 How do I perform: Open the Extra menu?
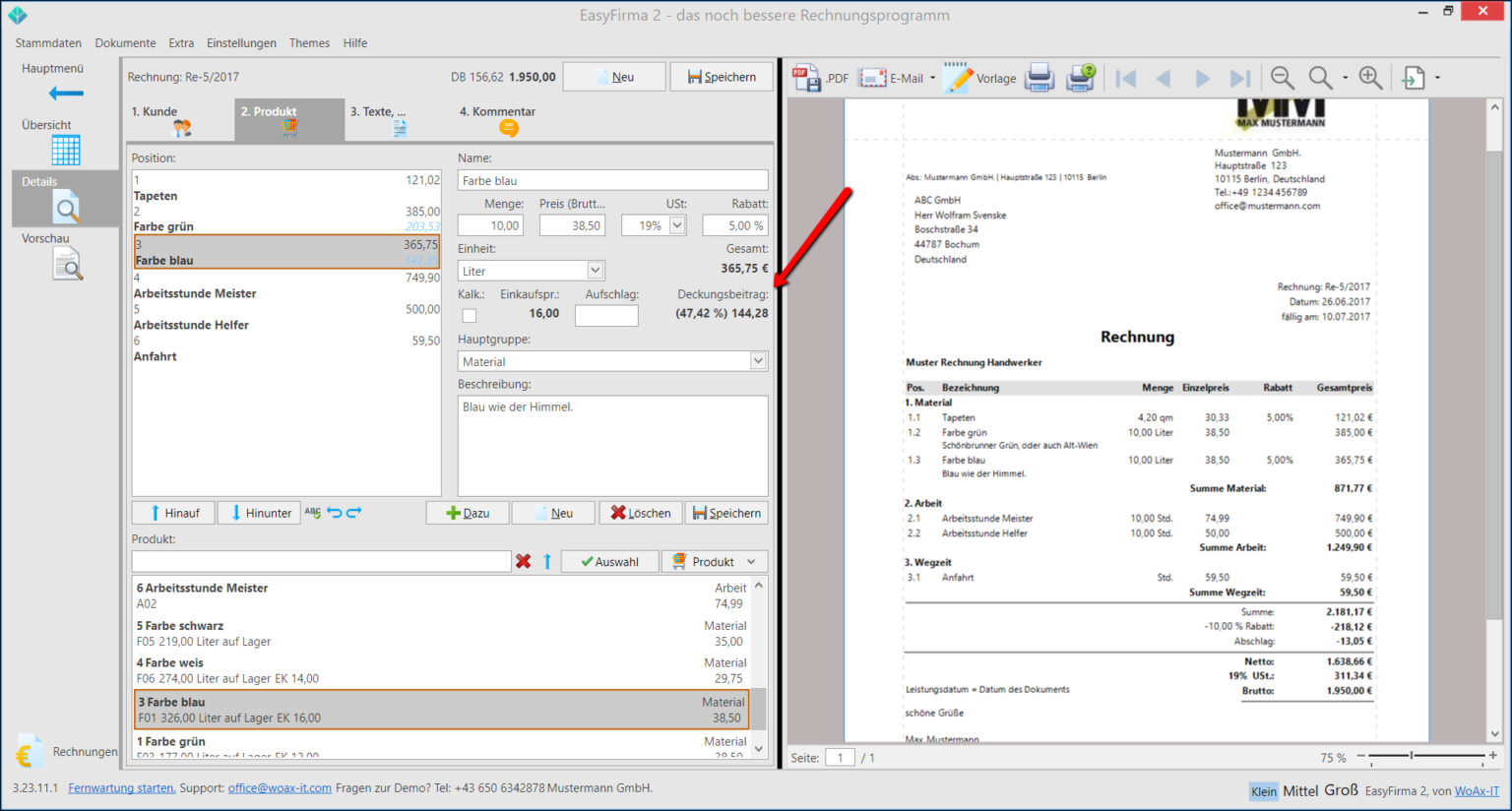pyautogui.click(x=181, y=43)
